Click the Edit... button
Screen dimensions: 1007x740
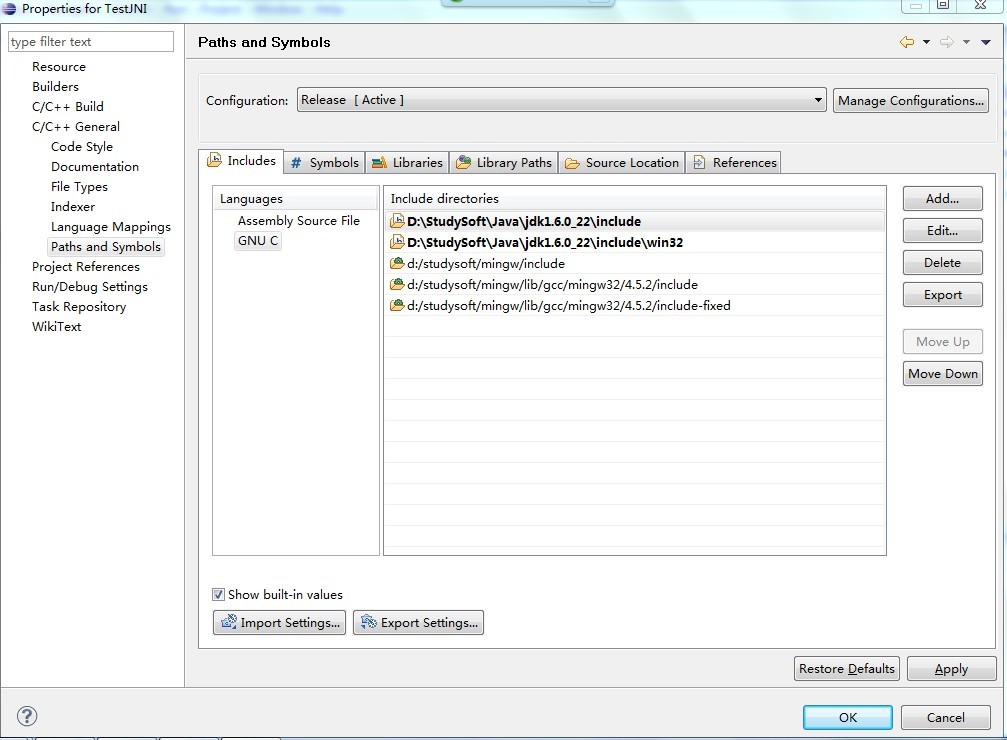click(942, 231)
